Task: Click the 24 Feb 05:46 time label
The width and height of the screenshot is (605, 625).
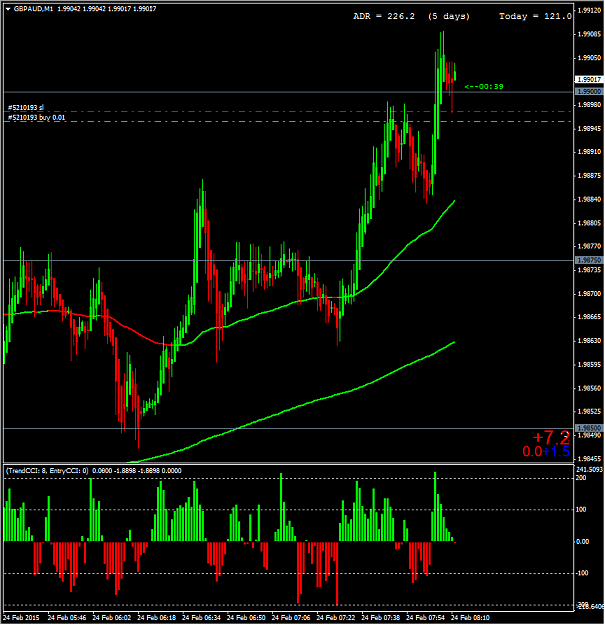Action: (x=67, y=618)
